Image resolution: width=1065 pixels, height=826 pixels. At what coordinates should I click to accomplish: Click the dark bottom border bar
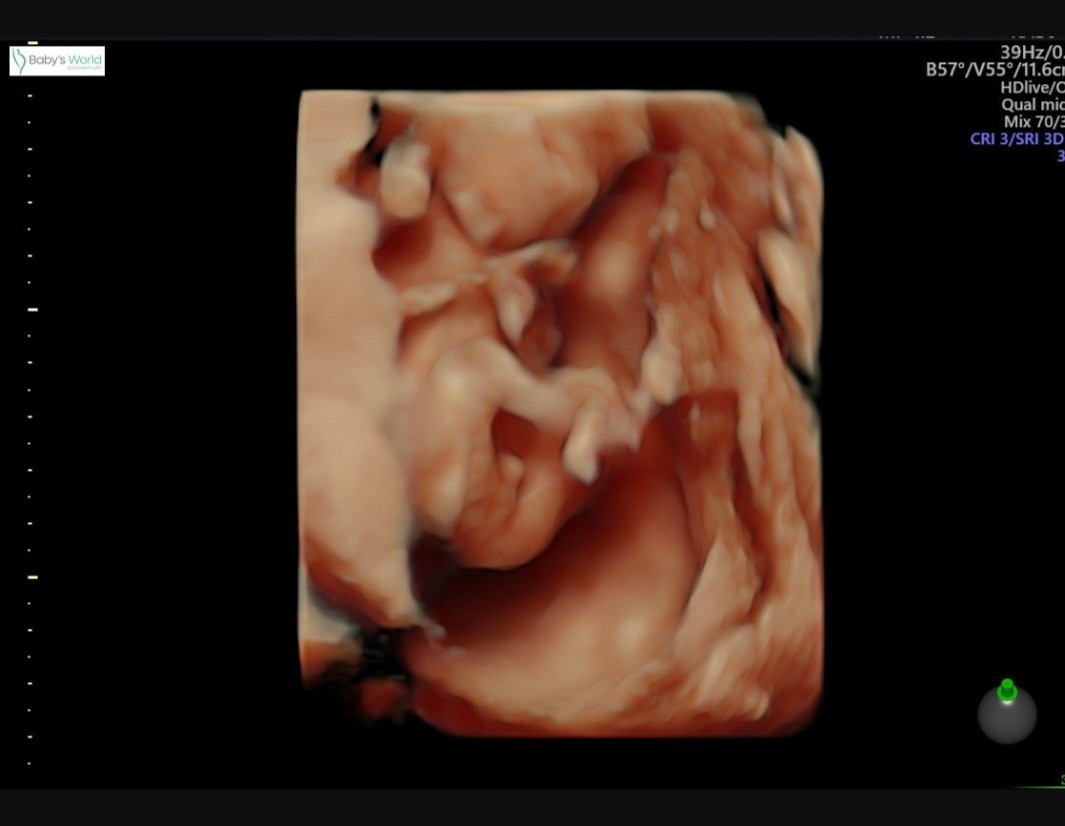[532, 808]
